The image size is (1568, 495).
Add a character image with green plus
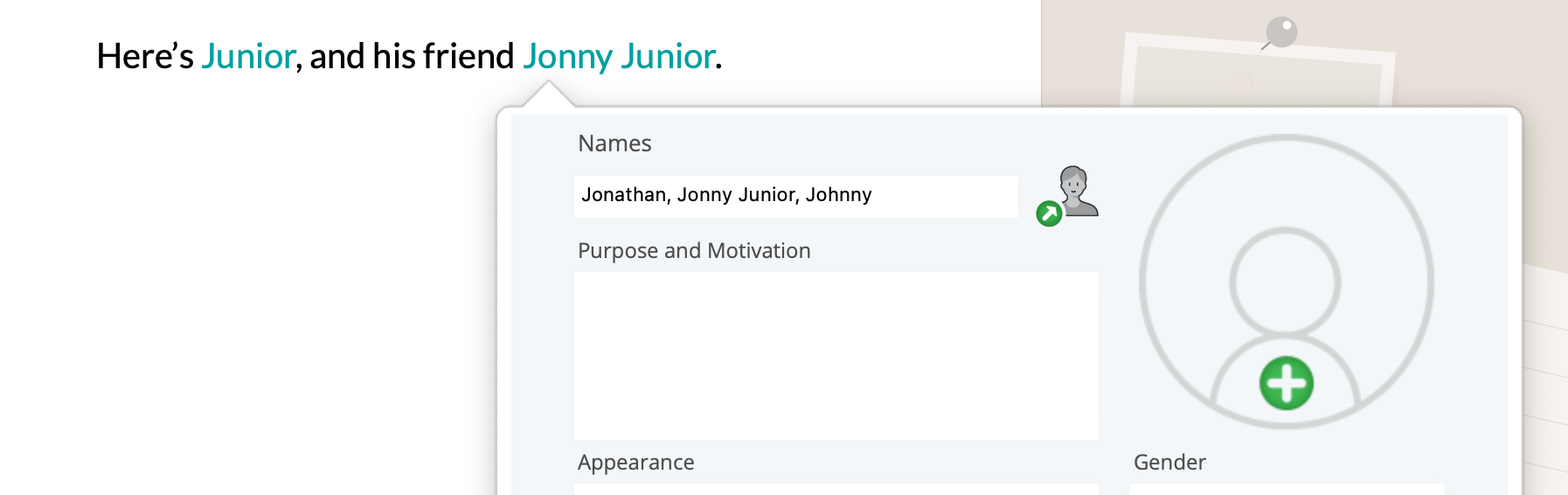(1286, 383)
